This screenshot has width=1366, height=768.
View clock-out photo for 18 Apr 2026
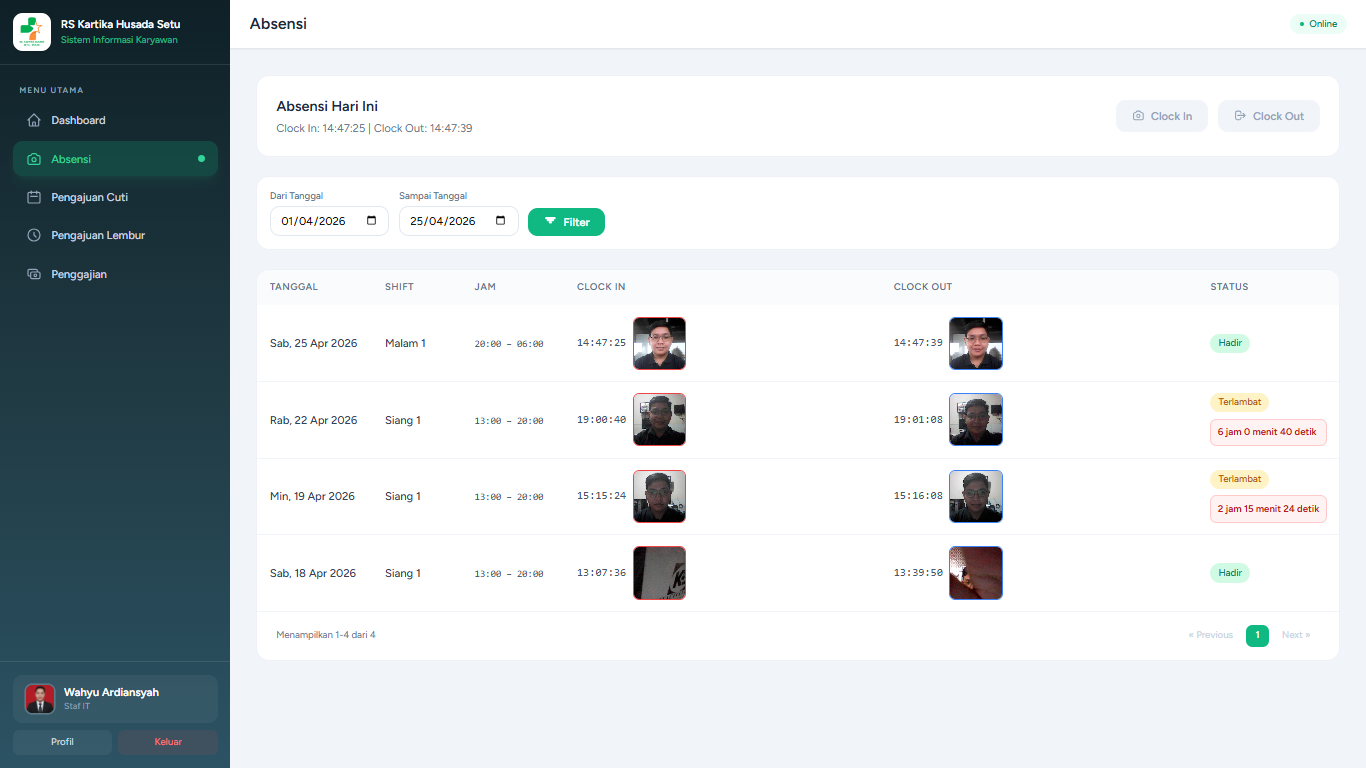click(x=976, y=573)
